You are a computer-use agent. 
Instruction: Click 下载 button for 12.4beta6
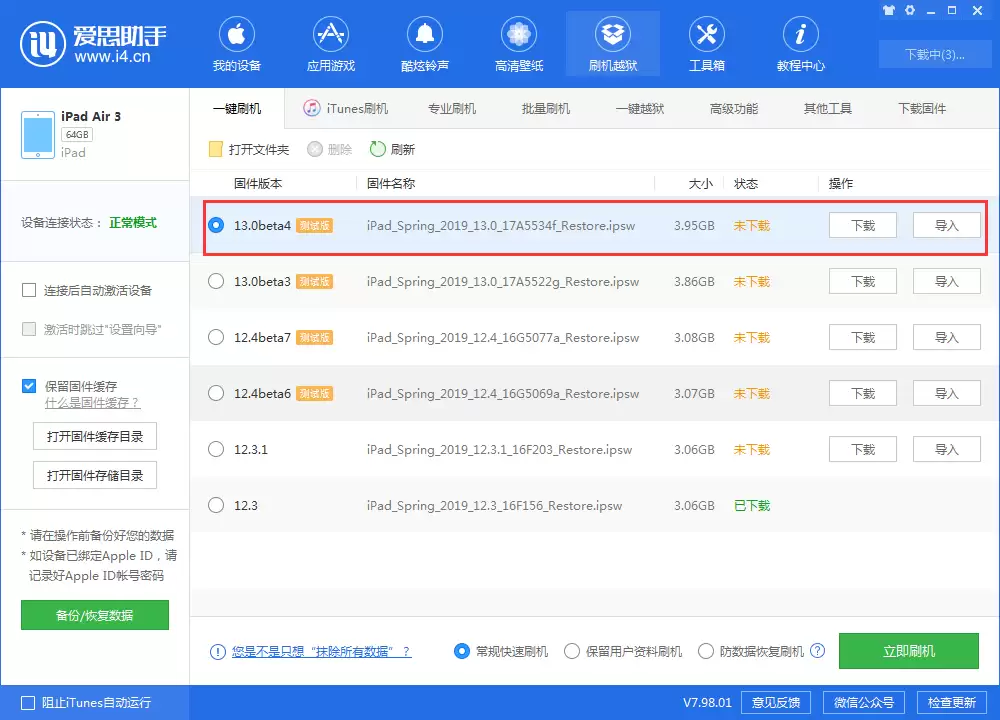click(863, 393)
